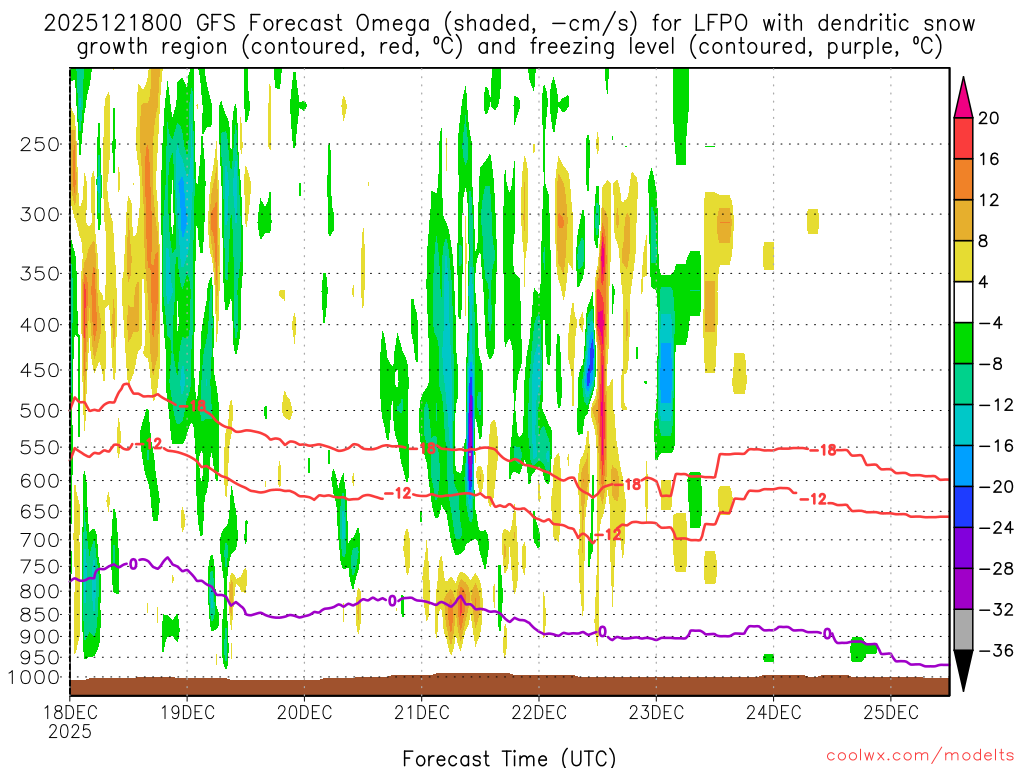
Task: Click the 950 pressure level label
Action: 40,658
